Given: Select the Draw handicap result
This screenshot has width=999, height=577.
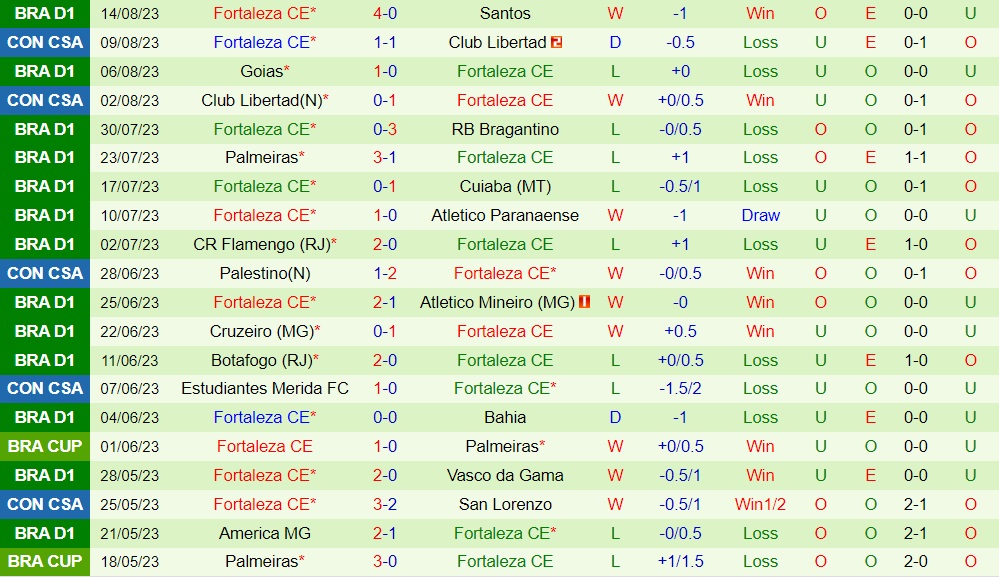Looking at the screenshot, I should (x=760, y=215).
